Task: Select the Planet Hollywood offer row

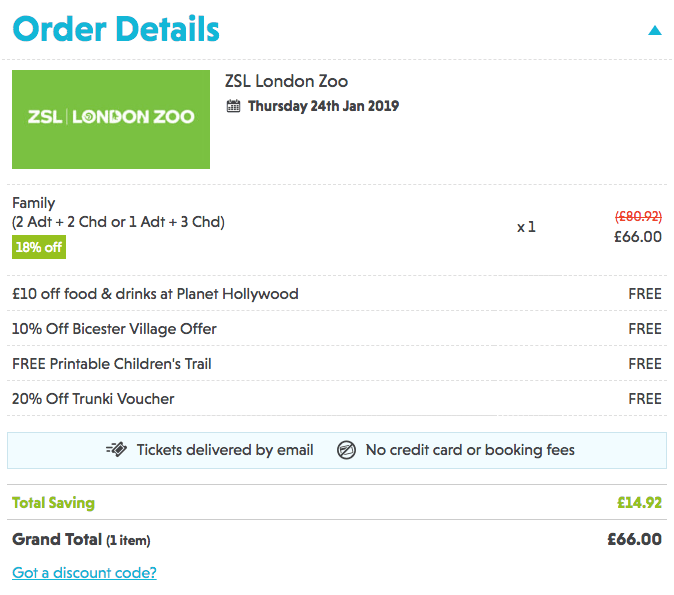Action: 337,294
